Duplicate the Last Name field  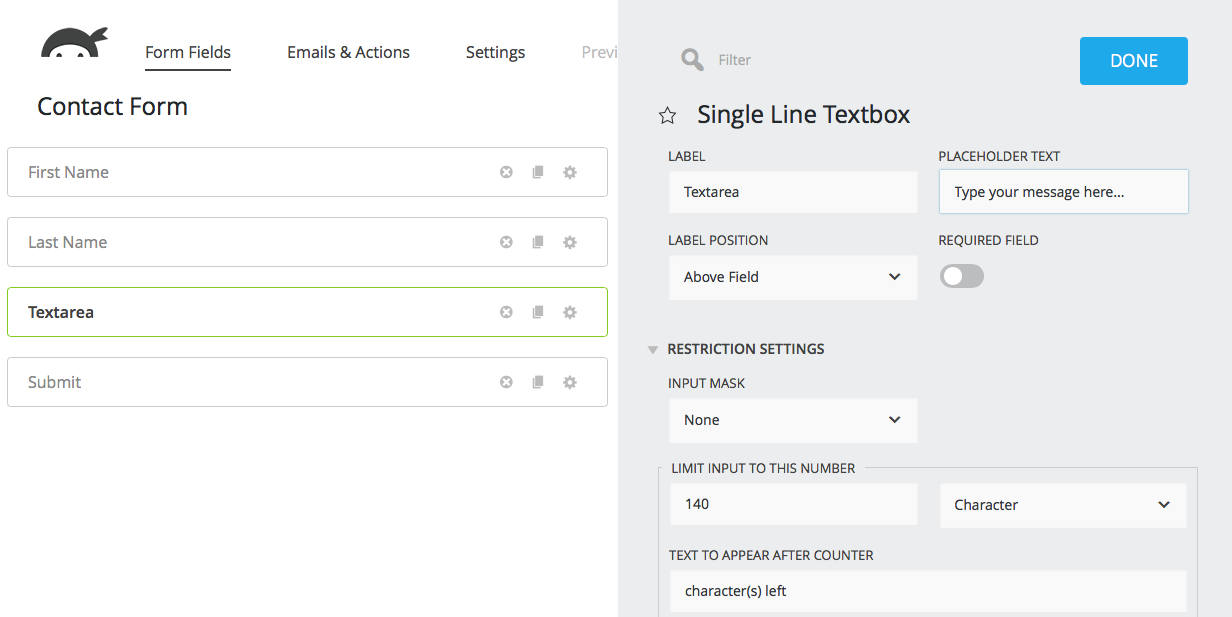coord(538,242)
